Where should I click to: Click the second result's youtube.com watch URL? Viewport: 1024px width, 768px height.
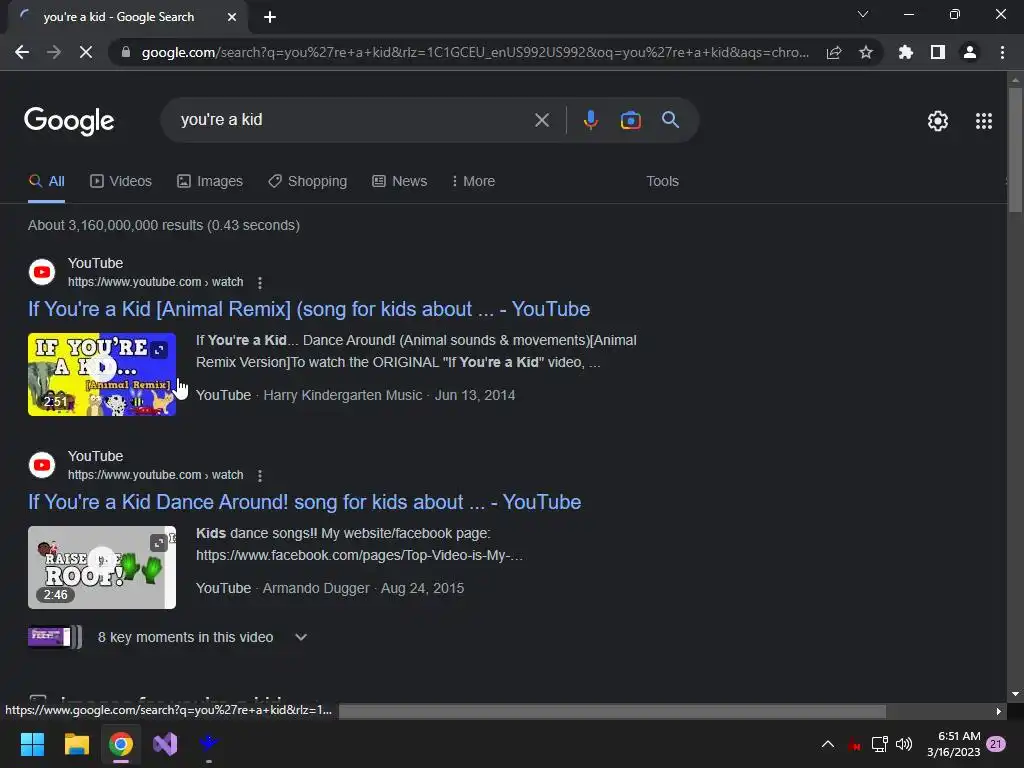coord(155,475)
